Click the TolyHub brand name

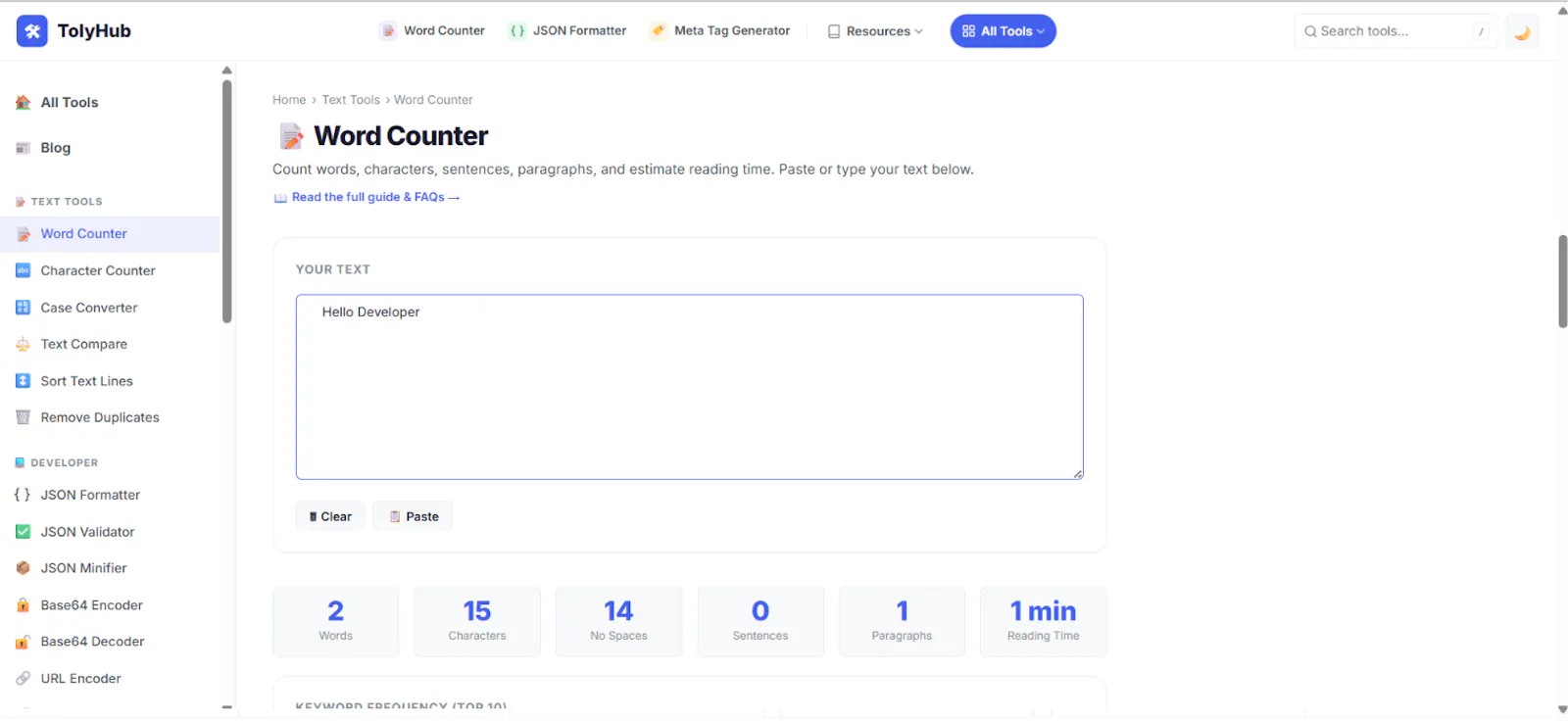click(x=94, y=31)
